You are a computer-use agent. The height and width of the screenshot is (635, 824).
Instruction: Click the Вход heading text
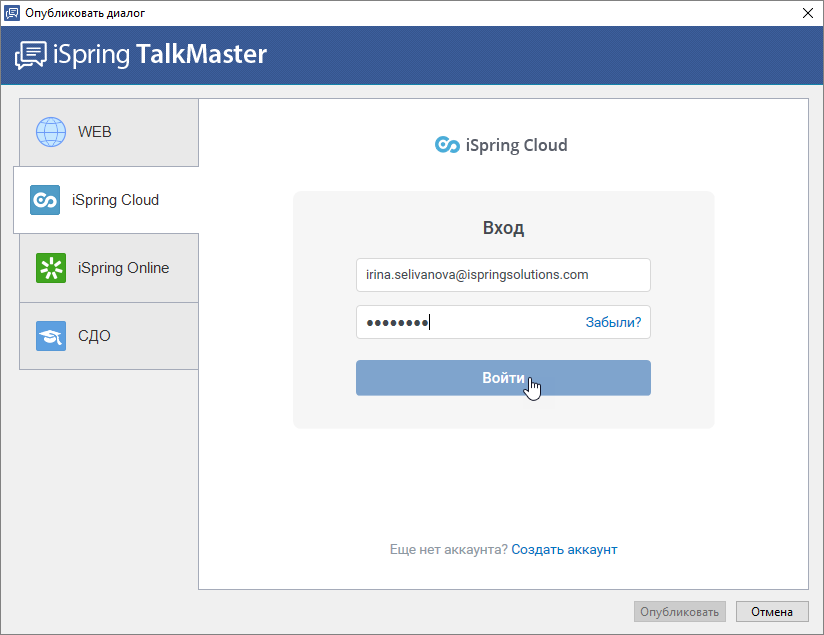click(503, 228)
